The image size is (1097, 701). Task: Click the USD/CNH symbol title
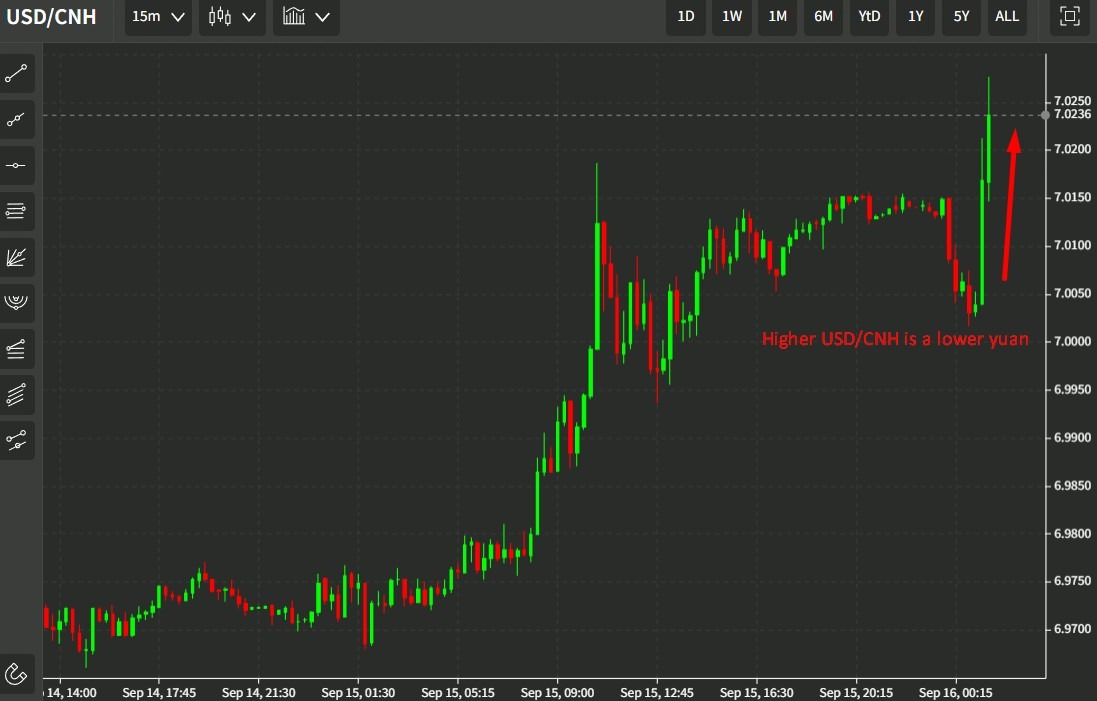52,17
